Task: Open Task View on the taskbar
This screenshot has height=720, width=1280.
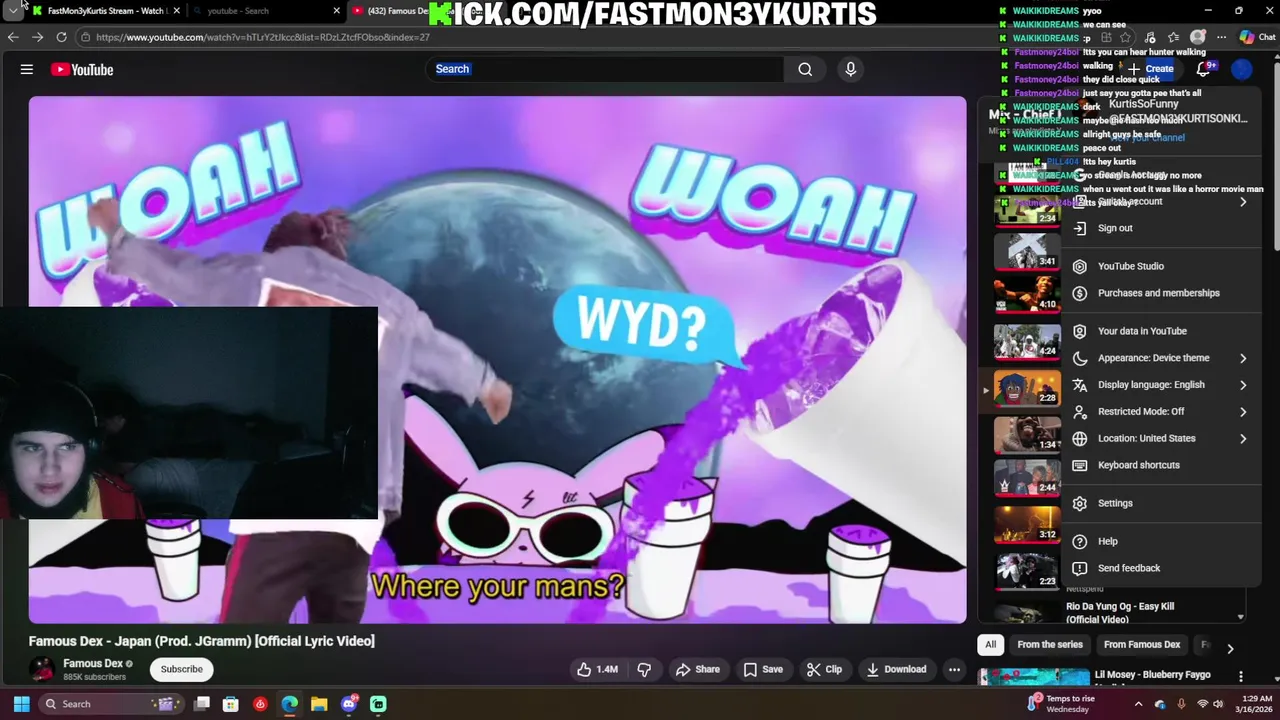Action: click(x=202, y=704)
